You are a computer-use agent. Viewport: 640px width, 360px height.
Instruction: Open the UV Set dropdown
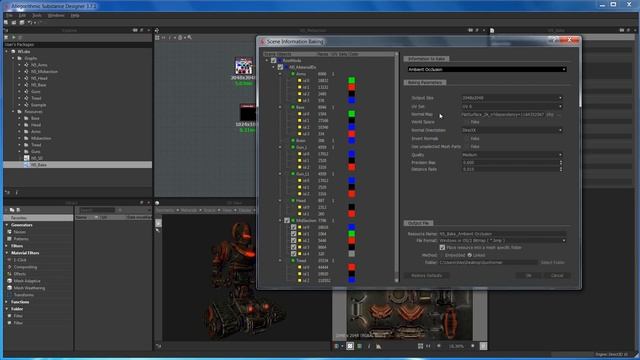(x=512, y=106)
